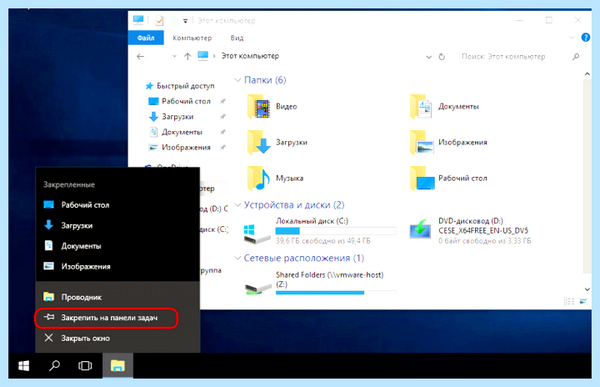600x387 pixels.
Task: Click the computer icon in the address bar
Action: [203, 56]
